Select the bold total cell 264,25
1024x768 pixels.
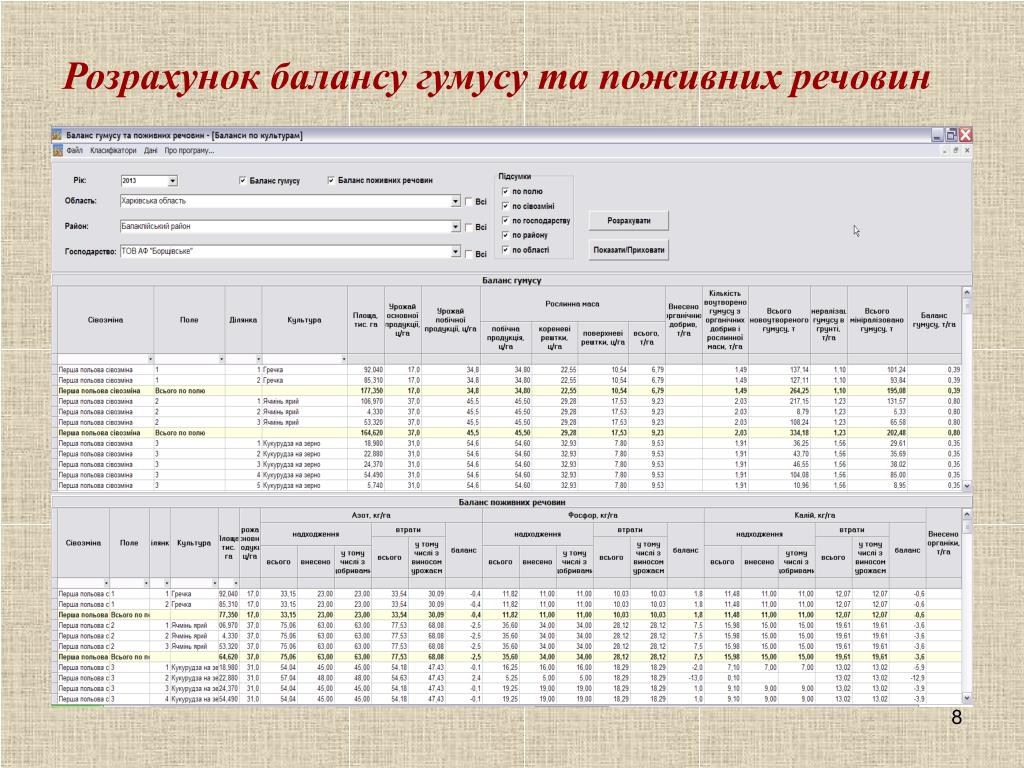click(779, 391)
